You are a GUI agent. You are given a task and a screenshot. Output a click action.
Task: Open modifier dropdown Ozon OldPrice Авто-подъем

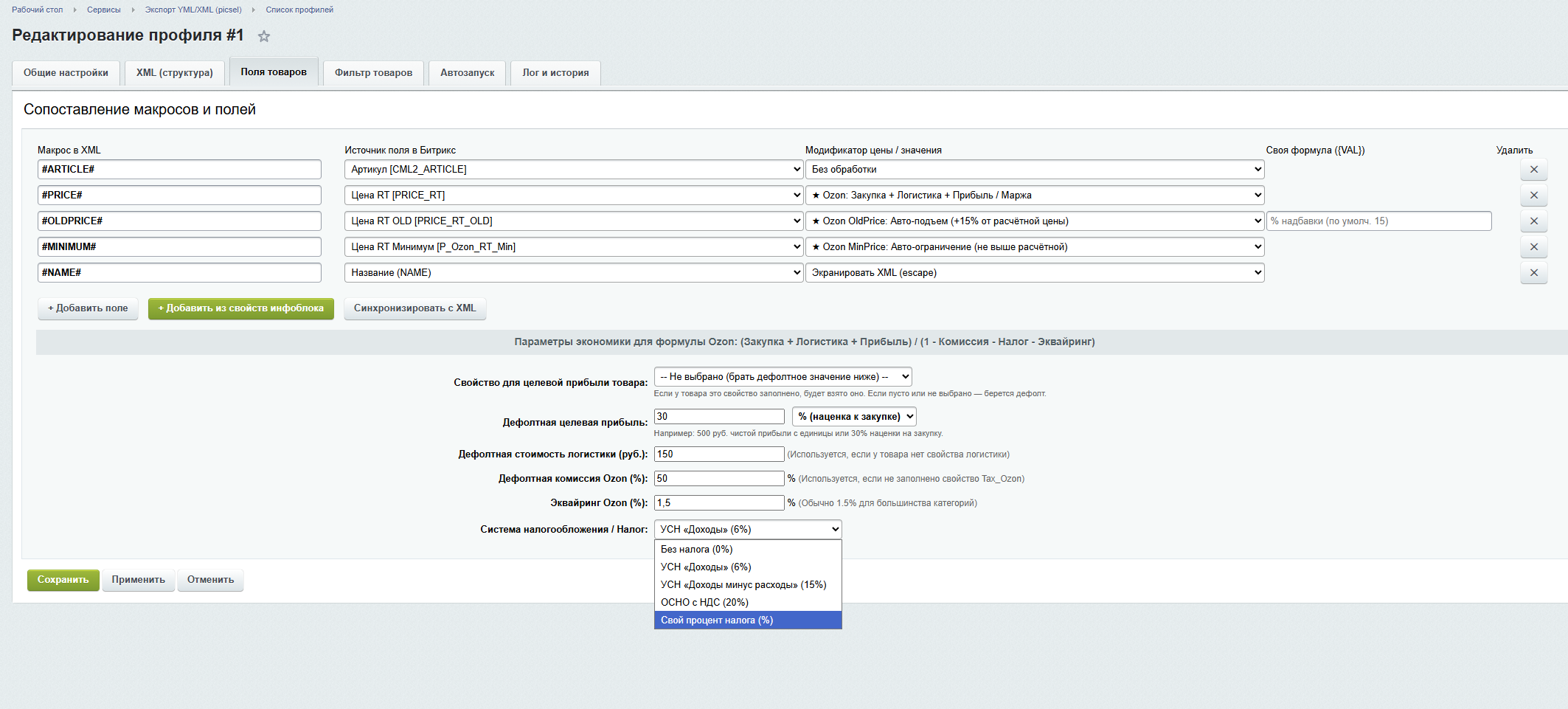click(1035, 221)
